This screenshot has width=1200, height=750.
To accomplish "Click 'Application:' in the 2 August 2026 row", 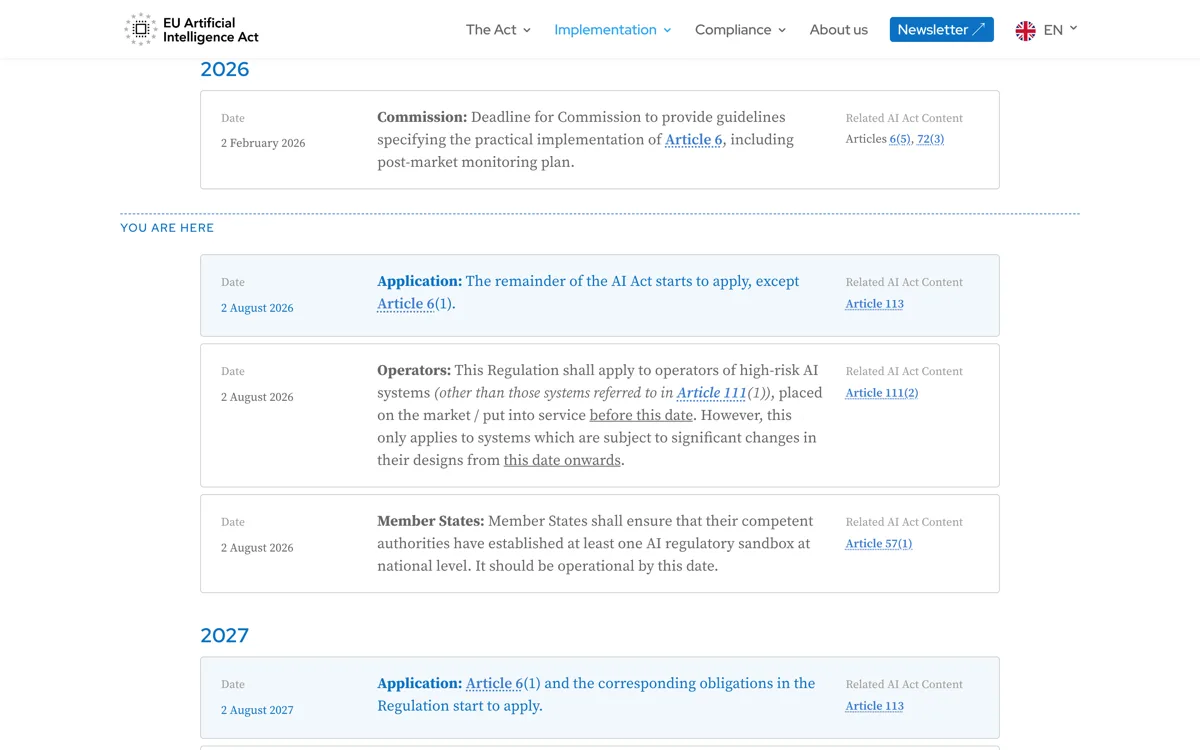I will pyautogui.click(x=419, y=281).
